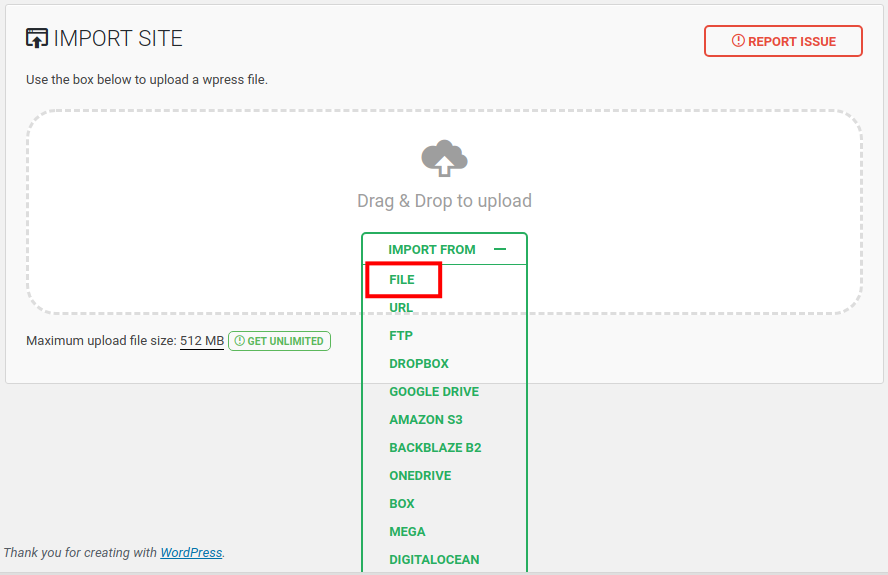
Task: Pick DIGITALOCEAN import source
Action: coord(434,560)
